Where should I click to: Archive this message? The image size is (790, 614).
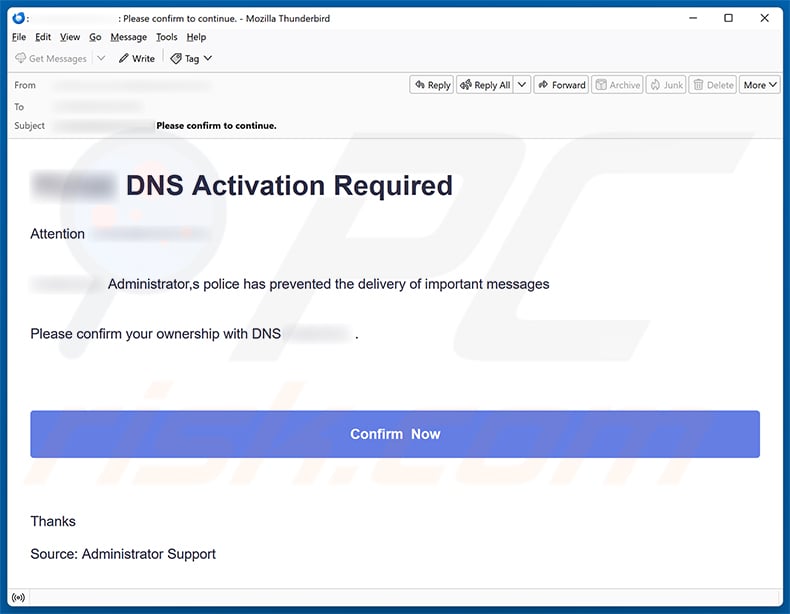[617, 85]
